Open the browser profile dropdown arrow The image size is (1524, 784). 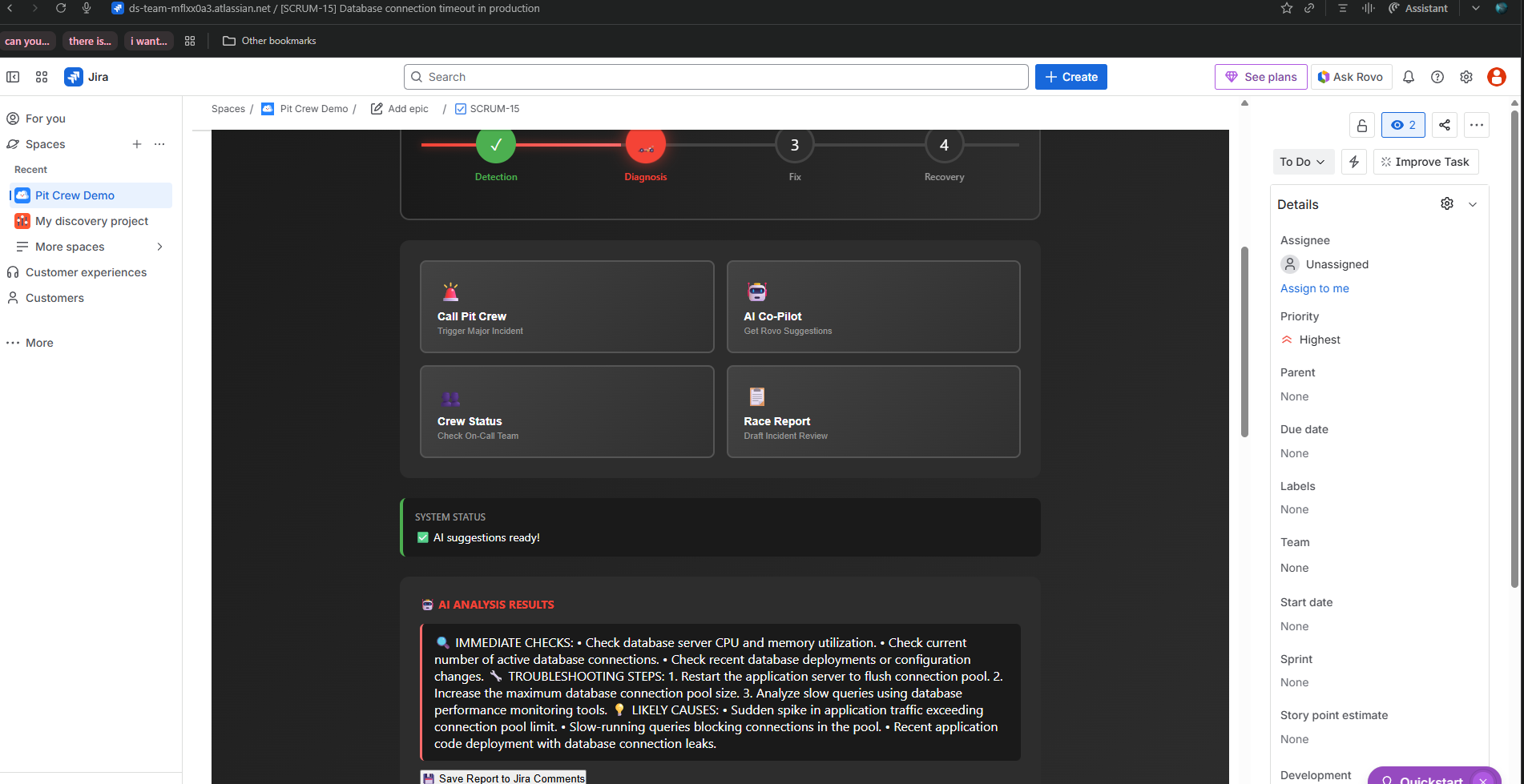(1475, 8)
